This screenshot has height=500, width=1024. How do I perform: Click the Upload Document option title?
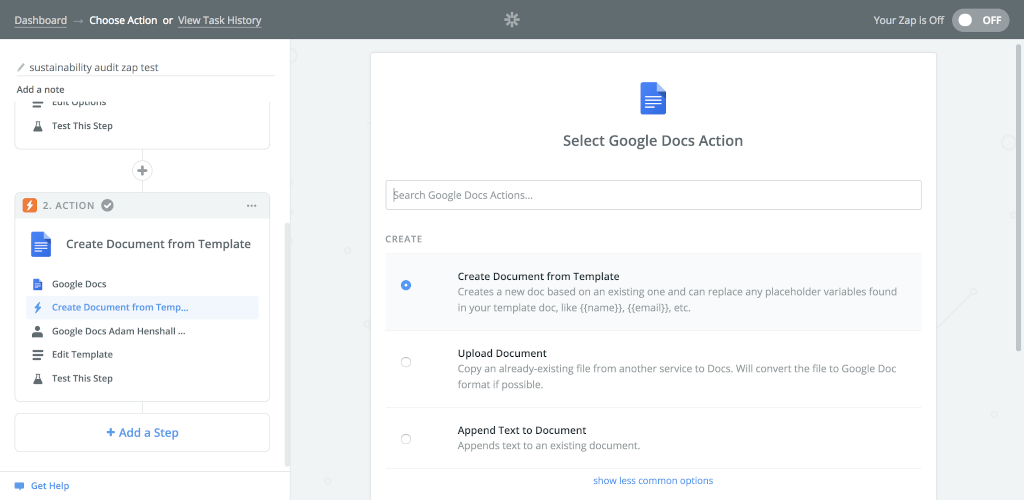[502, 354]
